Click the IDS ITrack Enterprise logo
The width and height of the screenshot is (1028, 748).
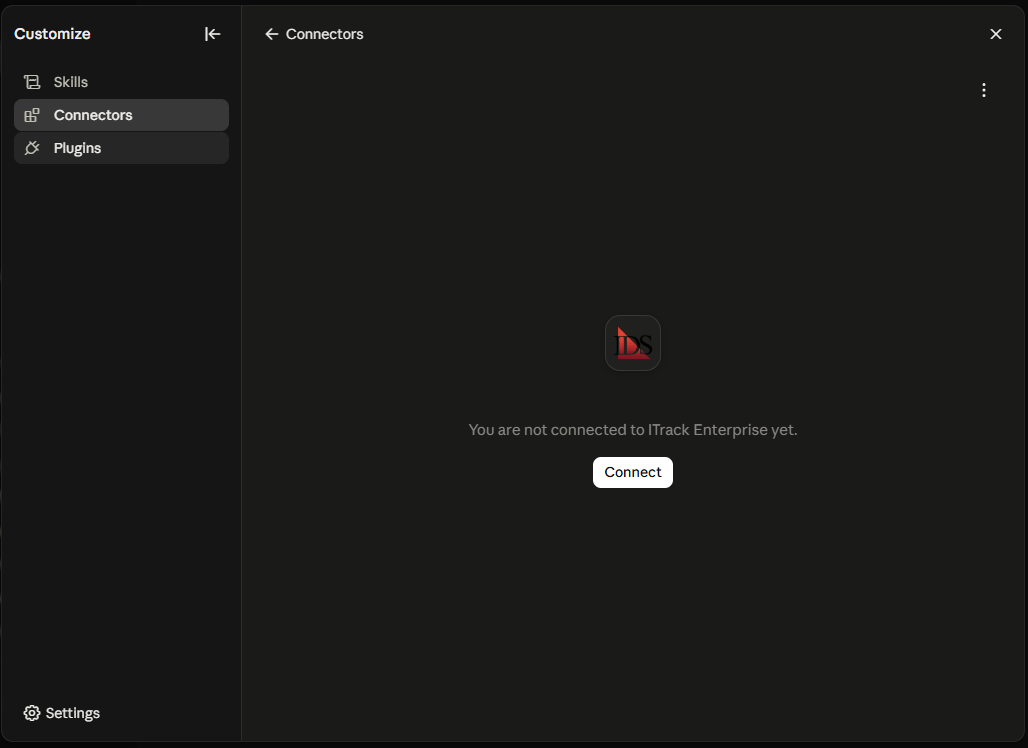tap(633, 343)
